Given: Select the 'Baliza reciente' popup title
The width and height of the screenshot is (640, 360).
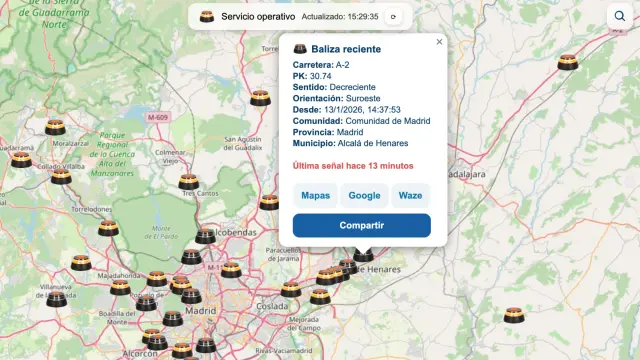Looking at the screenshot, I should tap(346, 49).
